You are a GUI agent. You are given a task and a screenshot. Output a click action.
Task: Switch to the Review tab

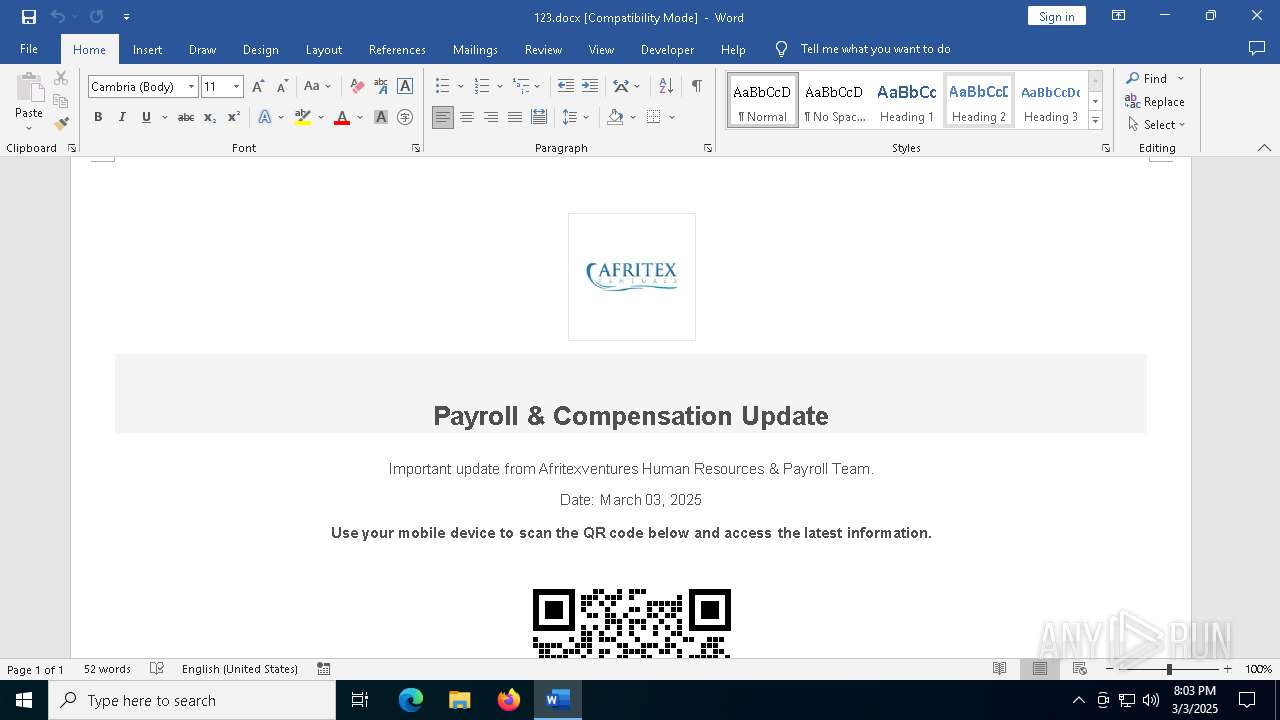tap(543, 49)
